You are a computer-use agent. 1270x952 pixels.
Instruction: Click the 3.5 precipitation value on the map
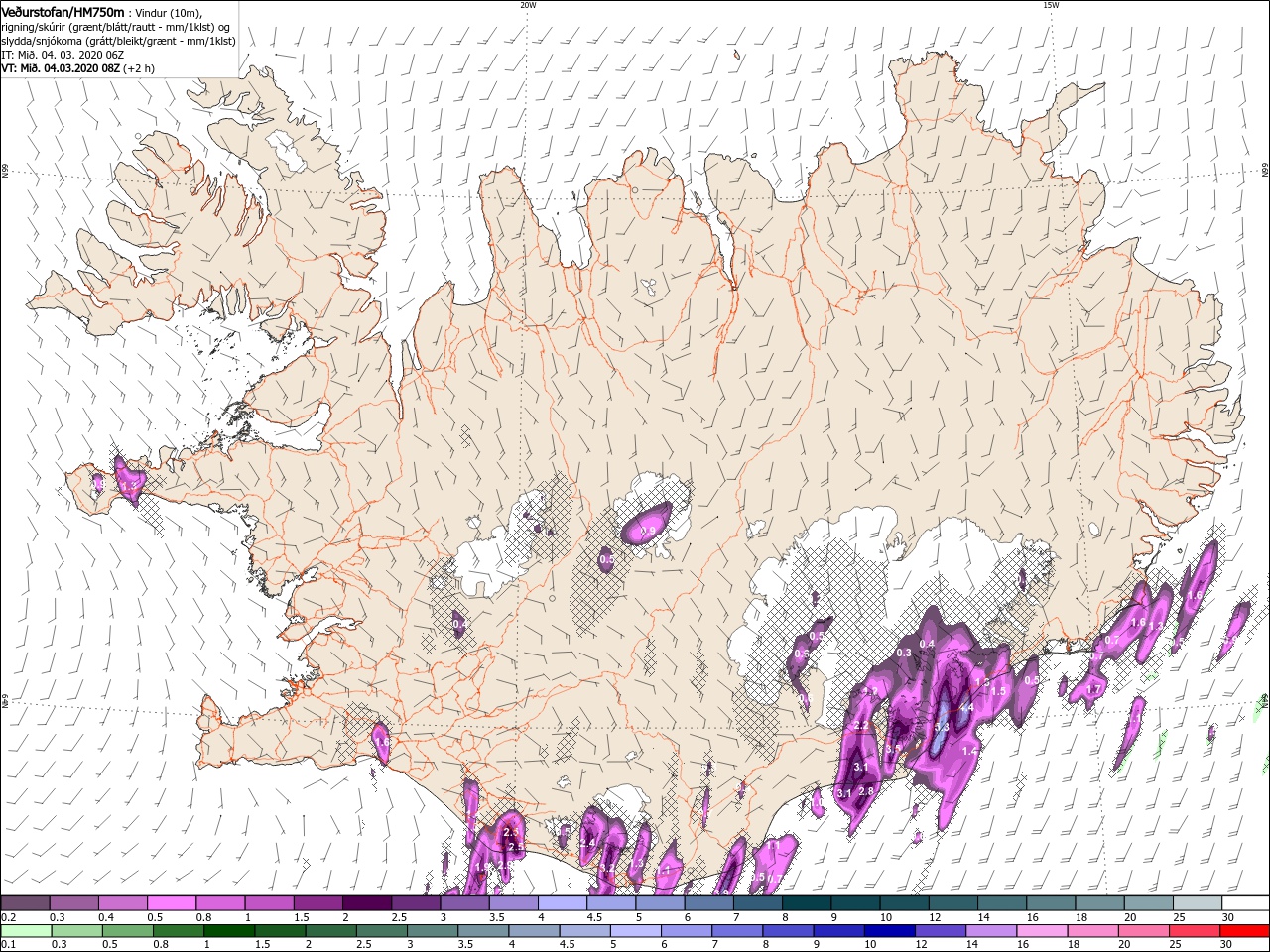893,749
